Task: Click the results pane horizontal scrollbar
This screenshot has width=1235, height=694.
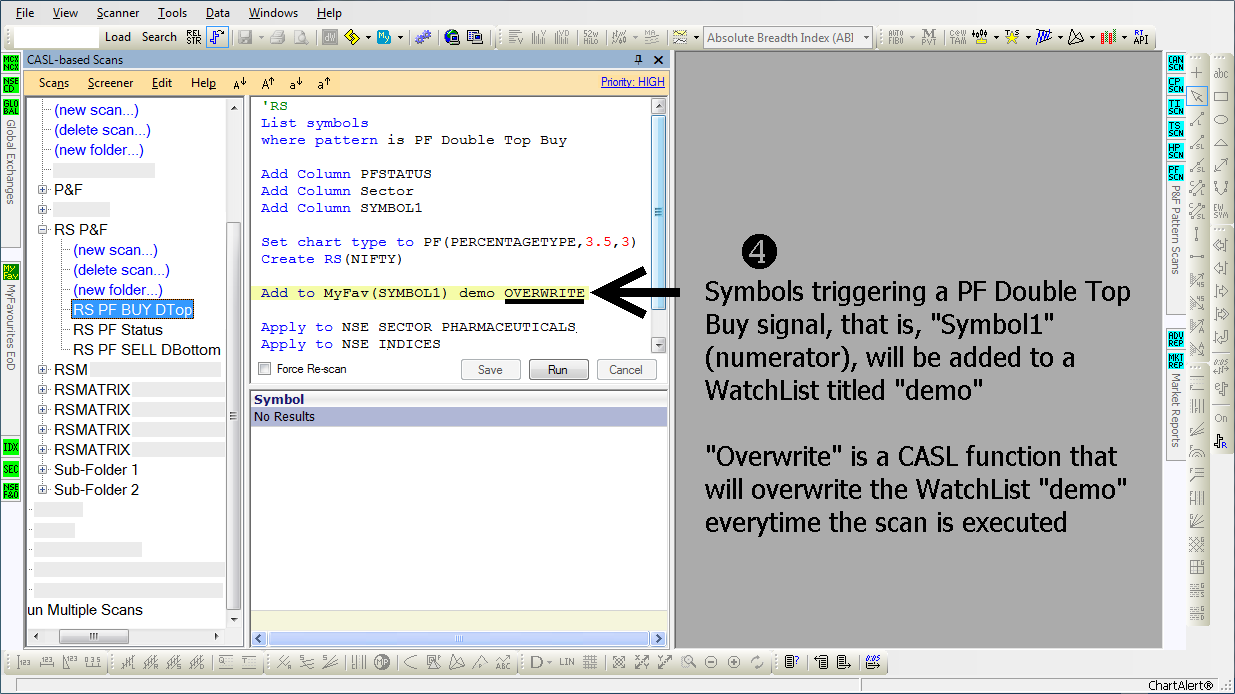Action: tap(458, 637)
